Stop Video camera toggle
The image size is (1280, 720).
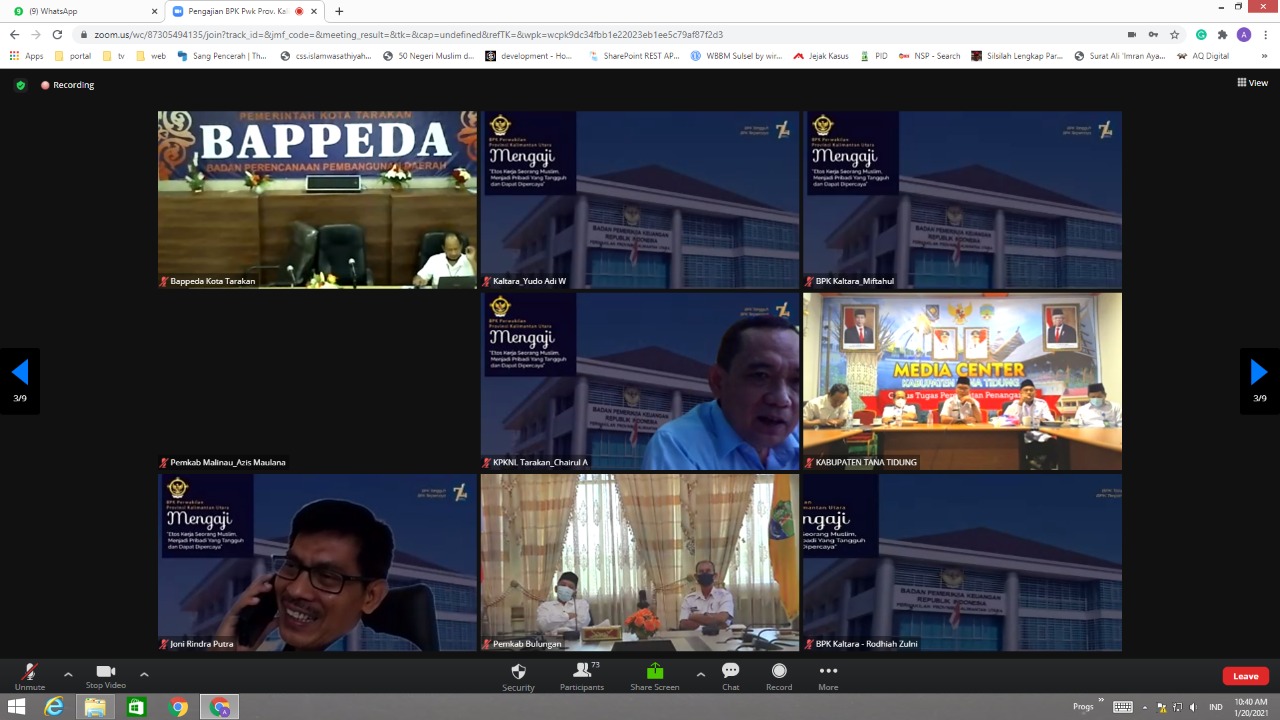105,673
